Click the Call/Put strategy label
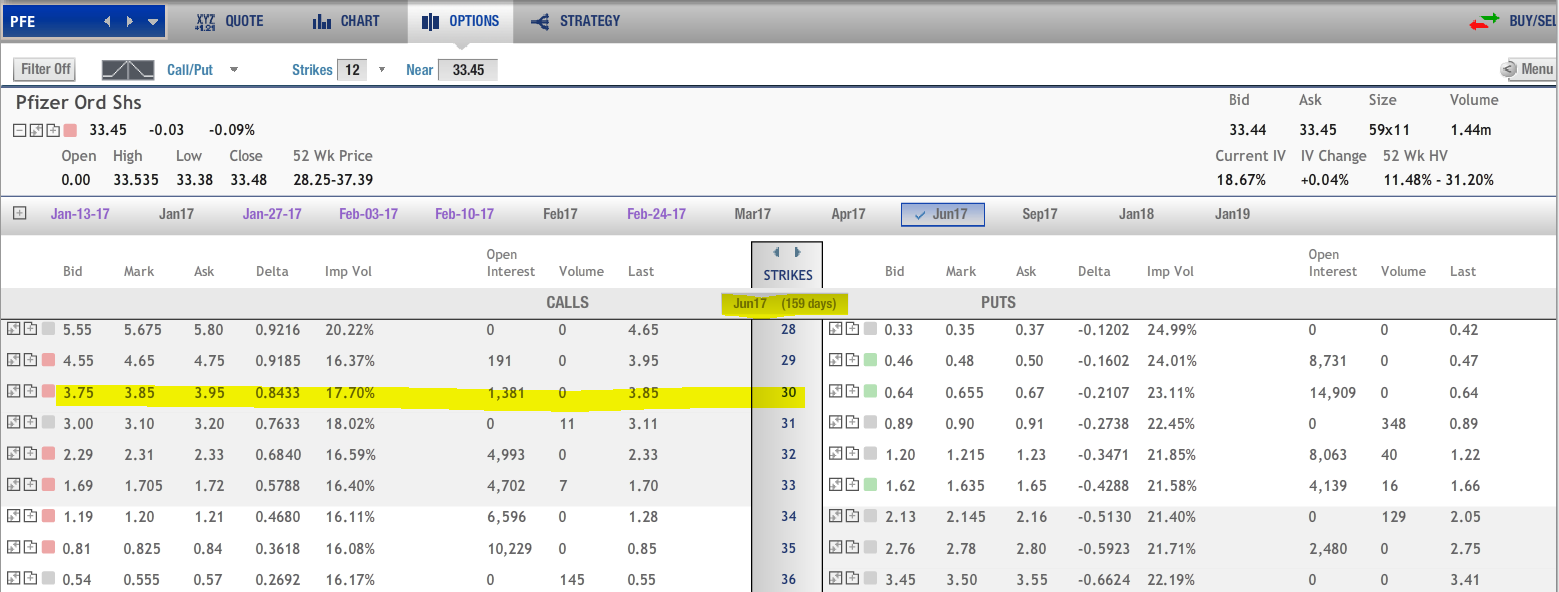The height and width of the screenshot is (592, 1559). click(x=190, y=70)
